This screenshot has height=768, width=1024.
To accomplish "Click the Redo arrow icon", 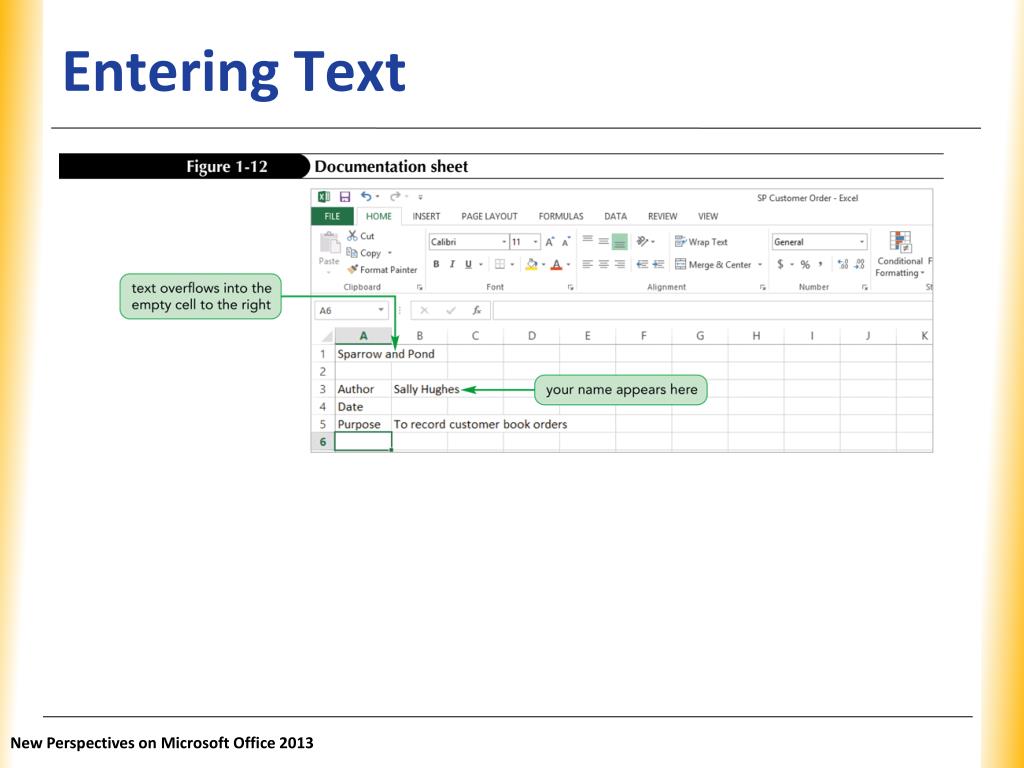I will (394, 196).
